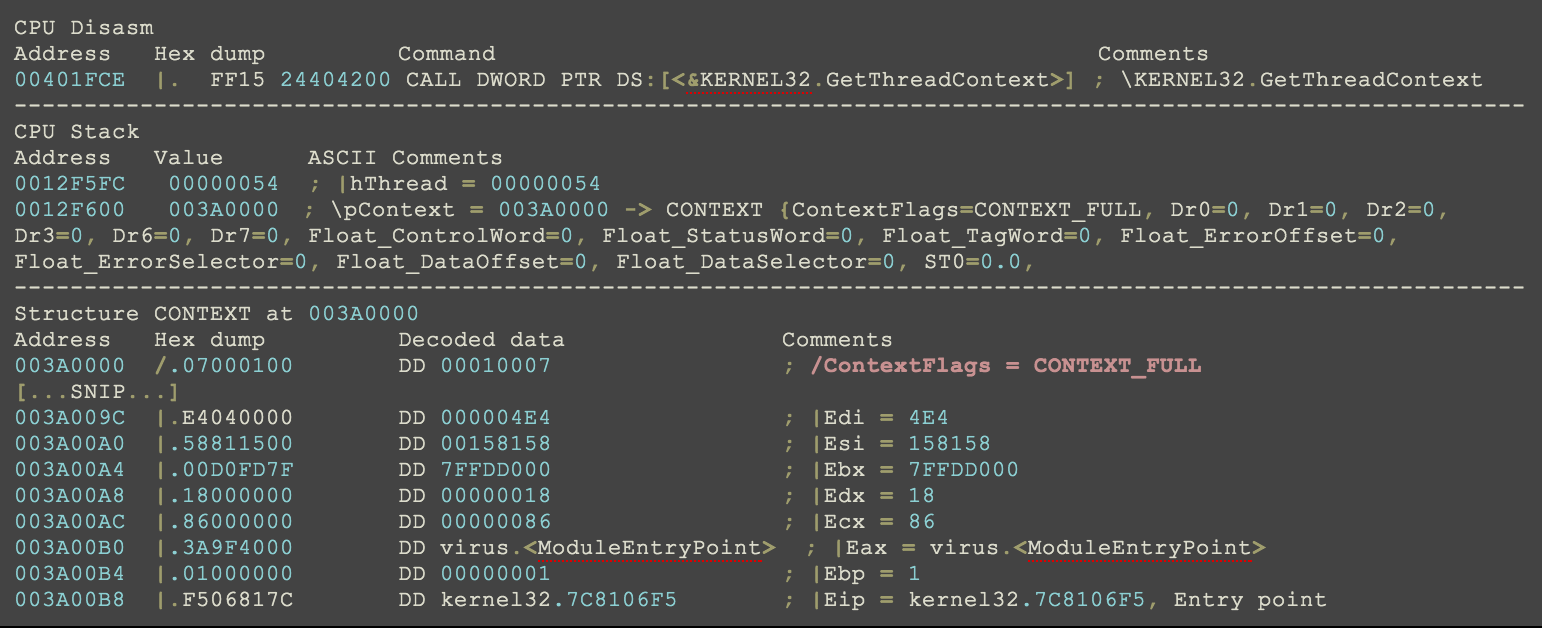This screenshot has width=1542, height=630.
Task: Select structure address 003A00AC for Ecx
Action: pyautogui.click(x=70, y=522)
